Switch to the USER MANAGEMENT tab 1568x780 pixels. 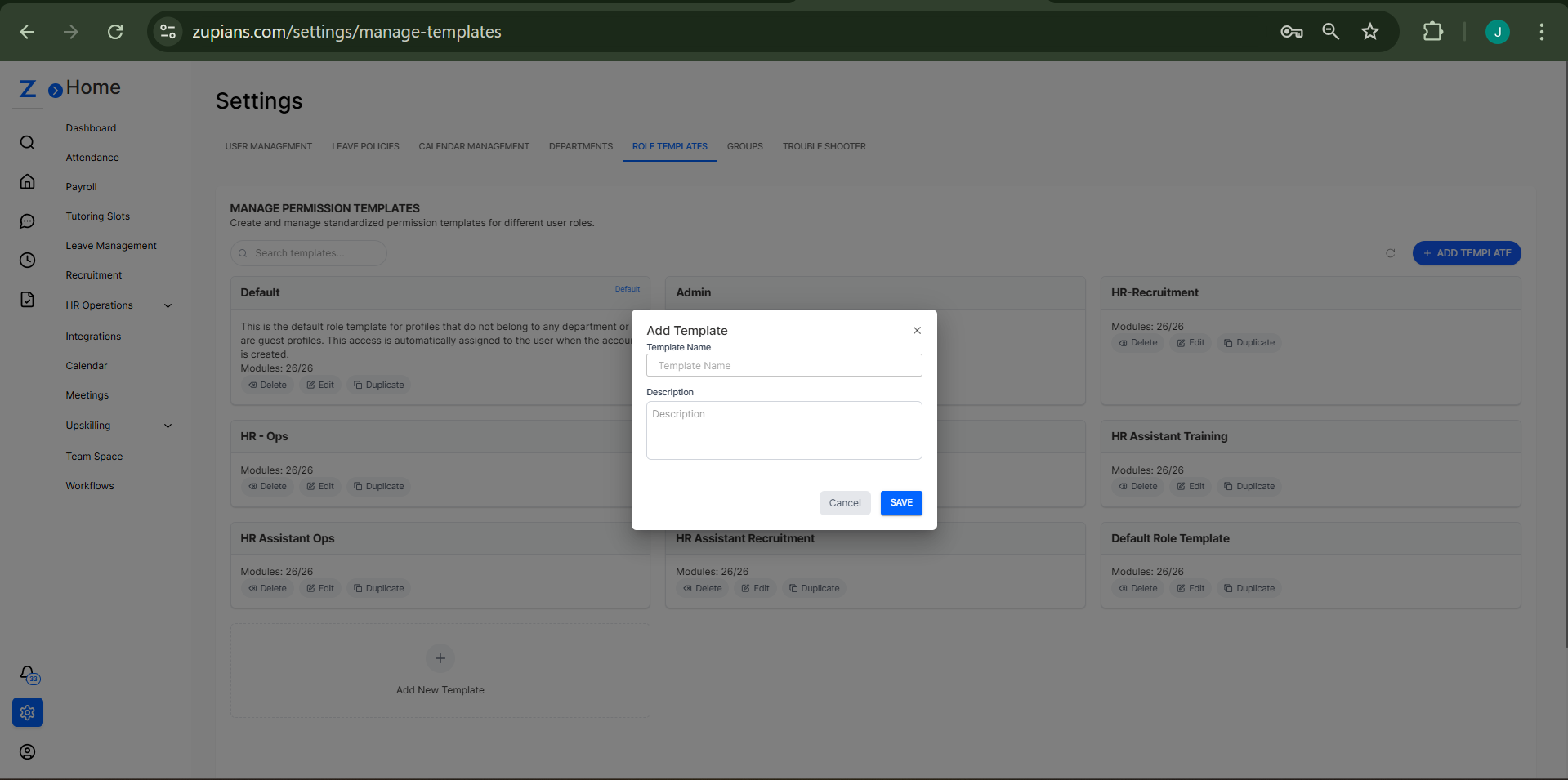tap(268, 146)
